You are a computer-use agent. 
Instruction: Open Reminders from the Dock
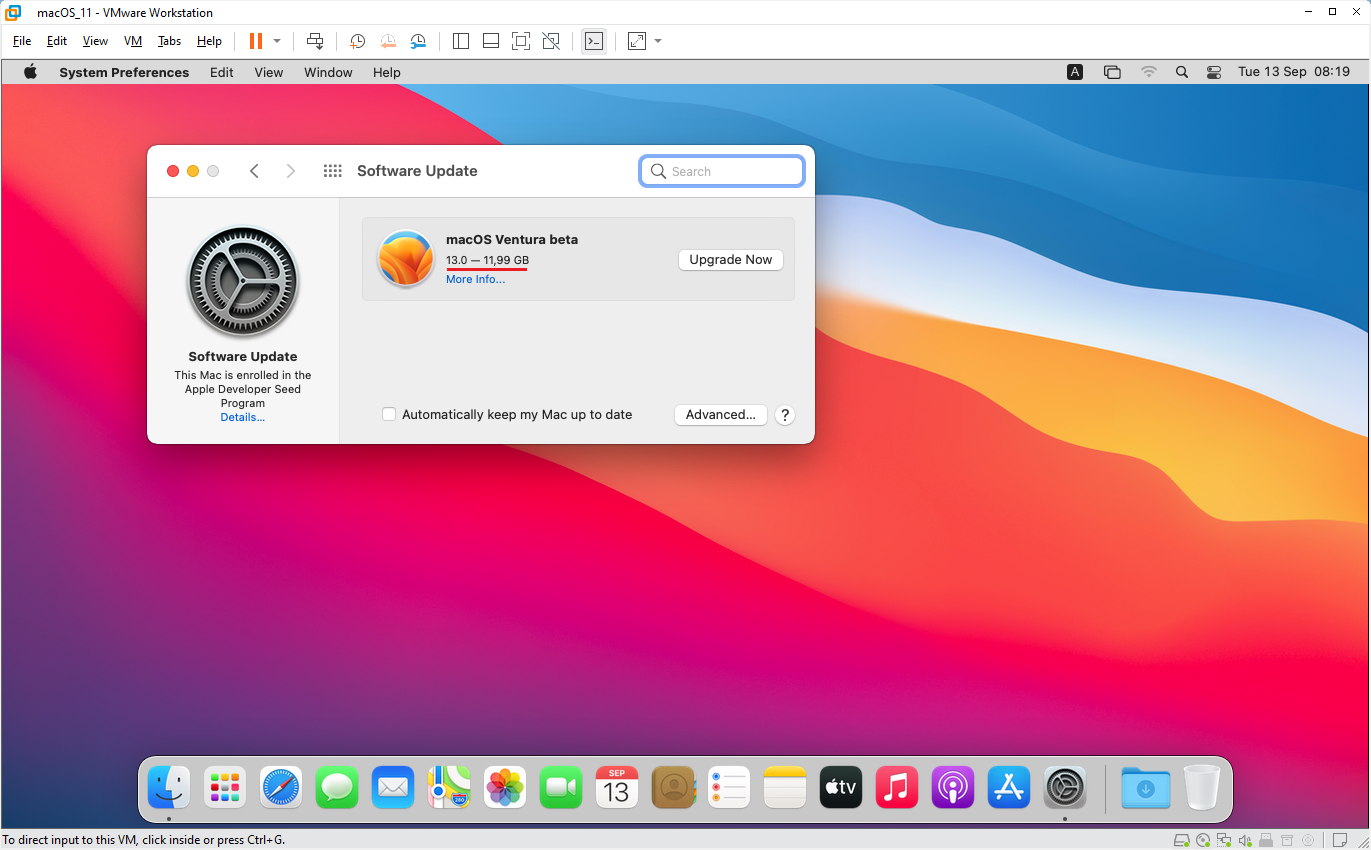729,788
